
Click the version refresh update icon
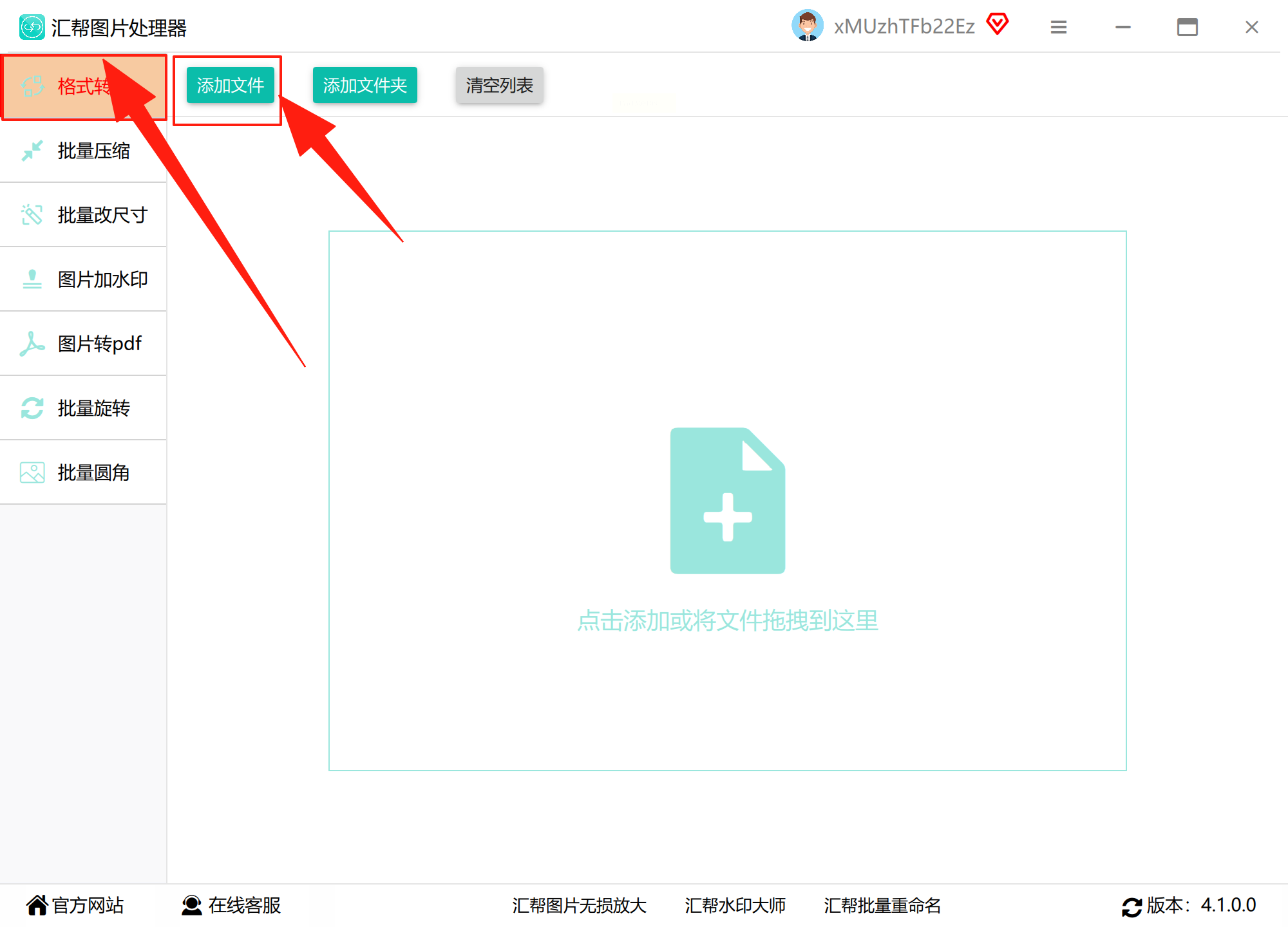point(1132,906)
